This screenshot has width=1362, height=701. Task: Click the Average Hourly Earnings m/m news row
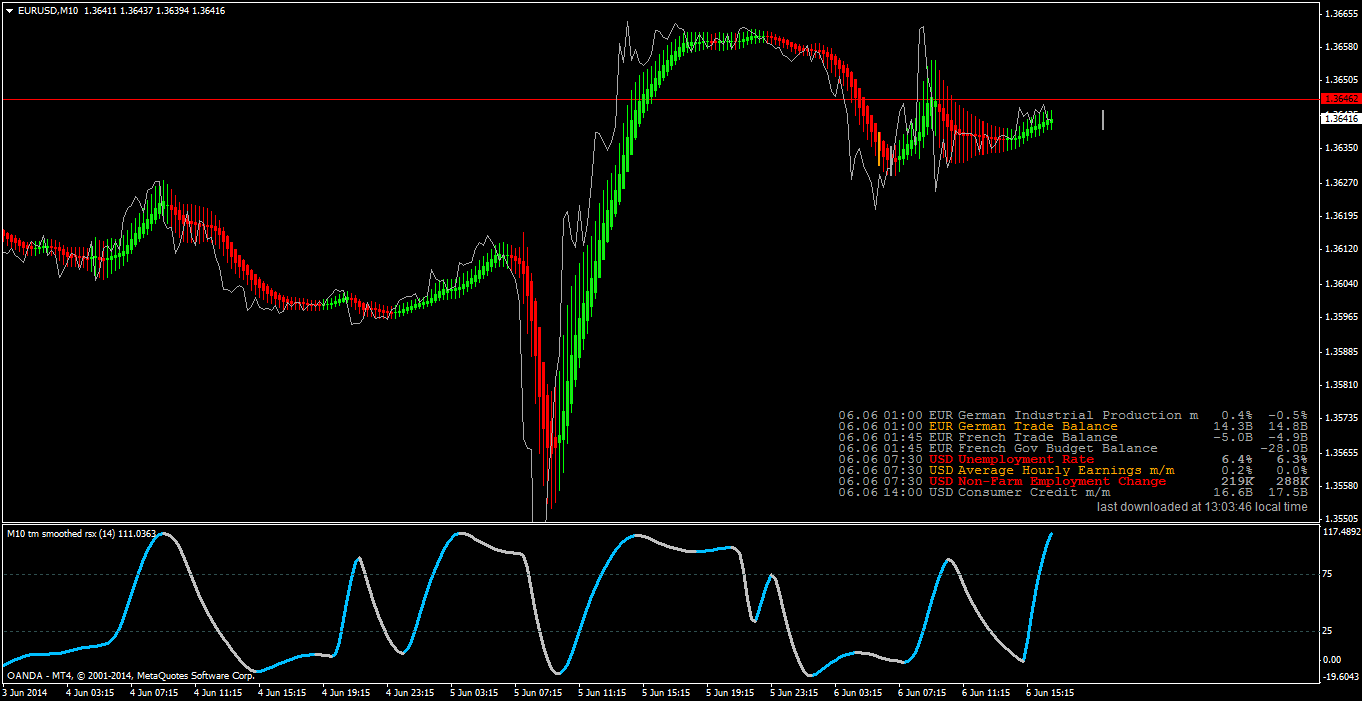(1073, 470)
